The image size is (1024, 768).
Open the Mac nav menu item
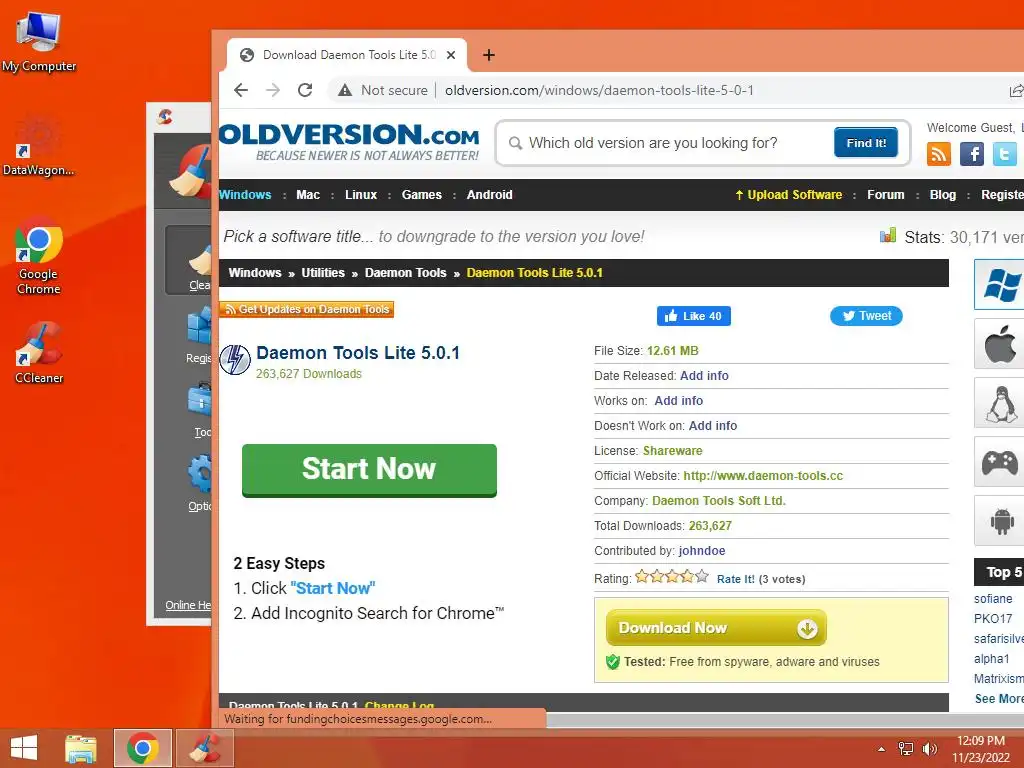point(308,195)
